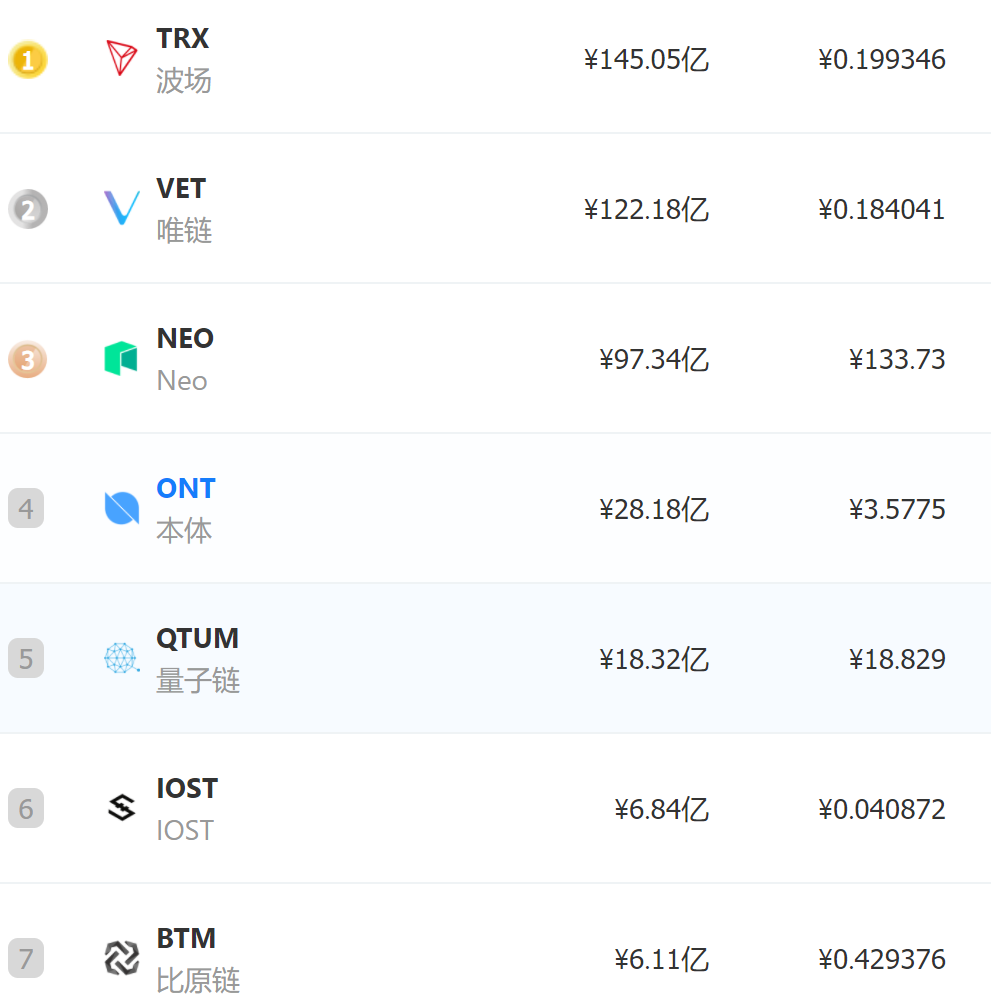Open the blue ONT ticker link
This screenshot has height=1001, width=991.
[186, 488]
